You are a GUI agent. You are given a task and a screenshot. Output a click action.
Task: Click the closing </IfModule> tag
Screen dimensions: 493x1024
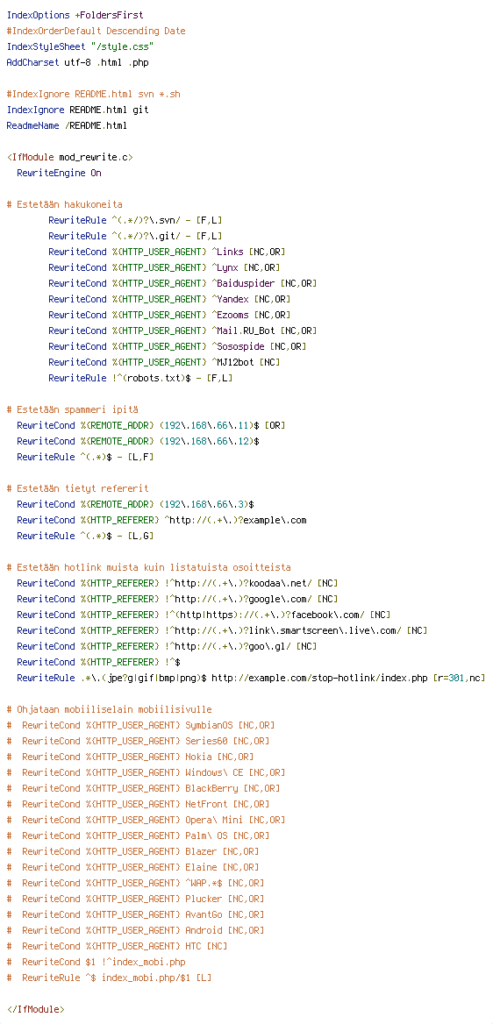(x=35, y=1009)
